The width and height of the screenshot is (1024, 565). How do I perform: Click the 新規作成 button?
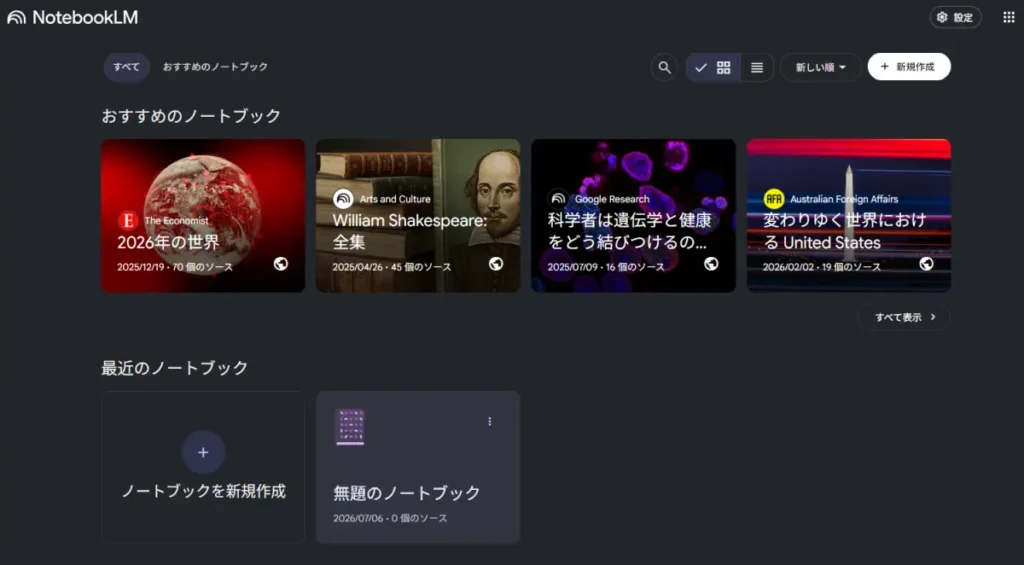point(908,67)
